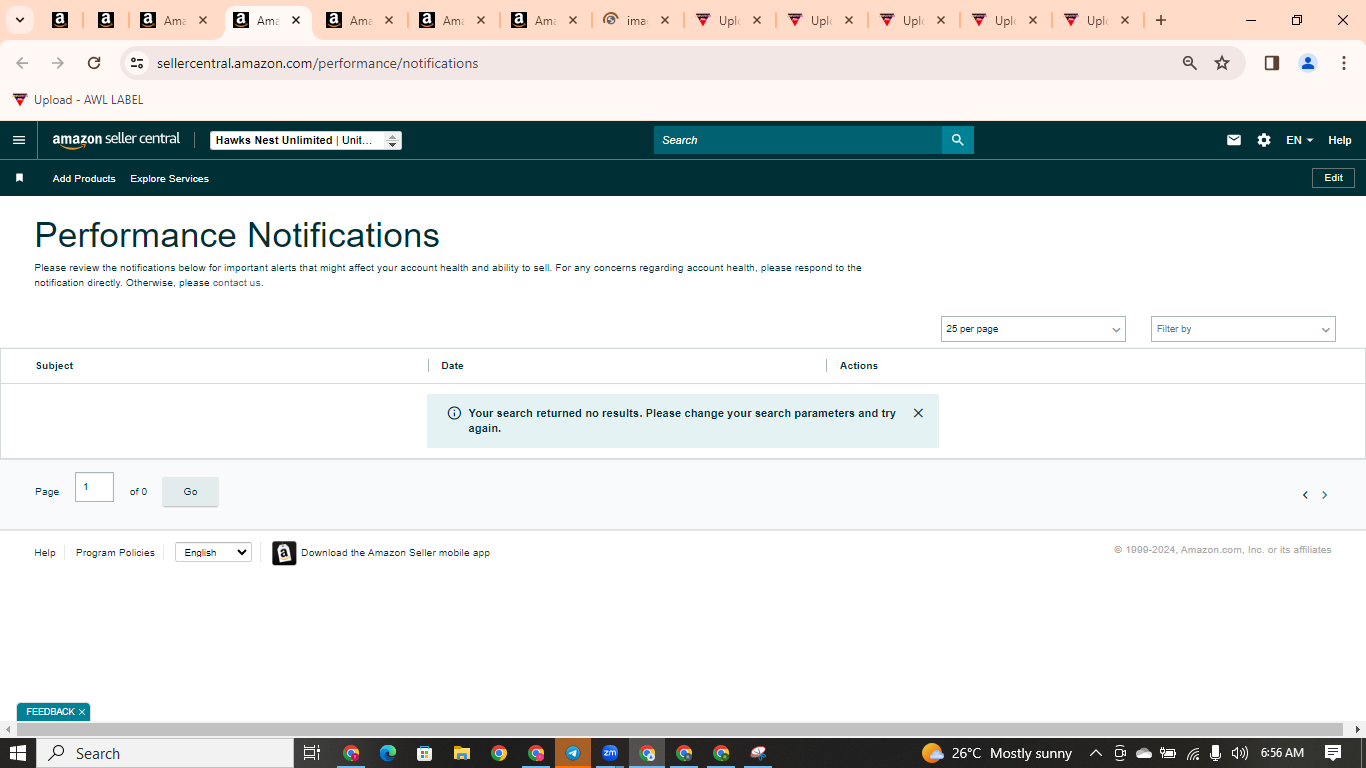The height and width of the screenshot is (768, 1366).
Task: Click the contact us link
Action: [x=237, y=283]
